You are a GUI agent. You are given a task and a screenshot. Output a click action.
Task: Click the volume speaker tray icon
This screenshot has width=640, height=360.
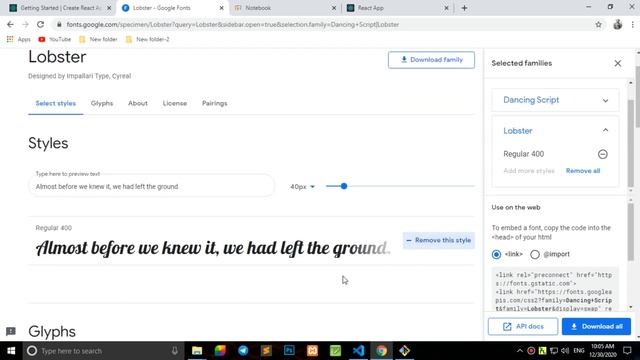(x=565, y=351)
